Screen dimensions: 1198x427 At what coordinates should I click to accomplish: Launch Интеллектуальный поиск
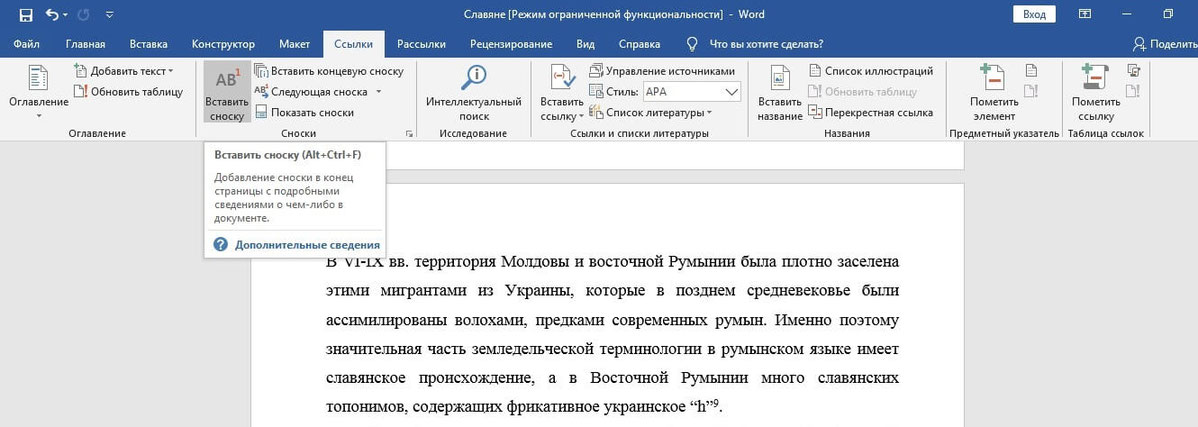click(474, 92)
